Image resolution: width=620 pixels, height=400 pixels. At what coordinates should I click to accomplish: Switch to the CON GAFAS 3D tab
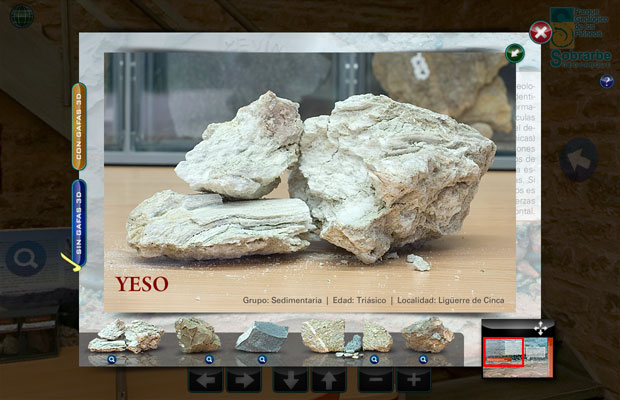point(79,127)
